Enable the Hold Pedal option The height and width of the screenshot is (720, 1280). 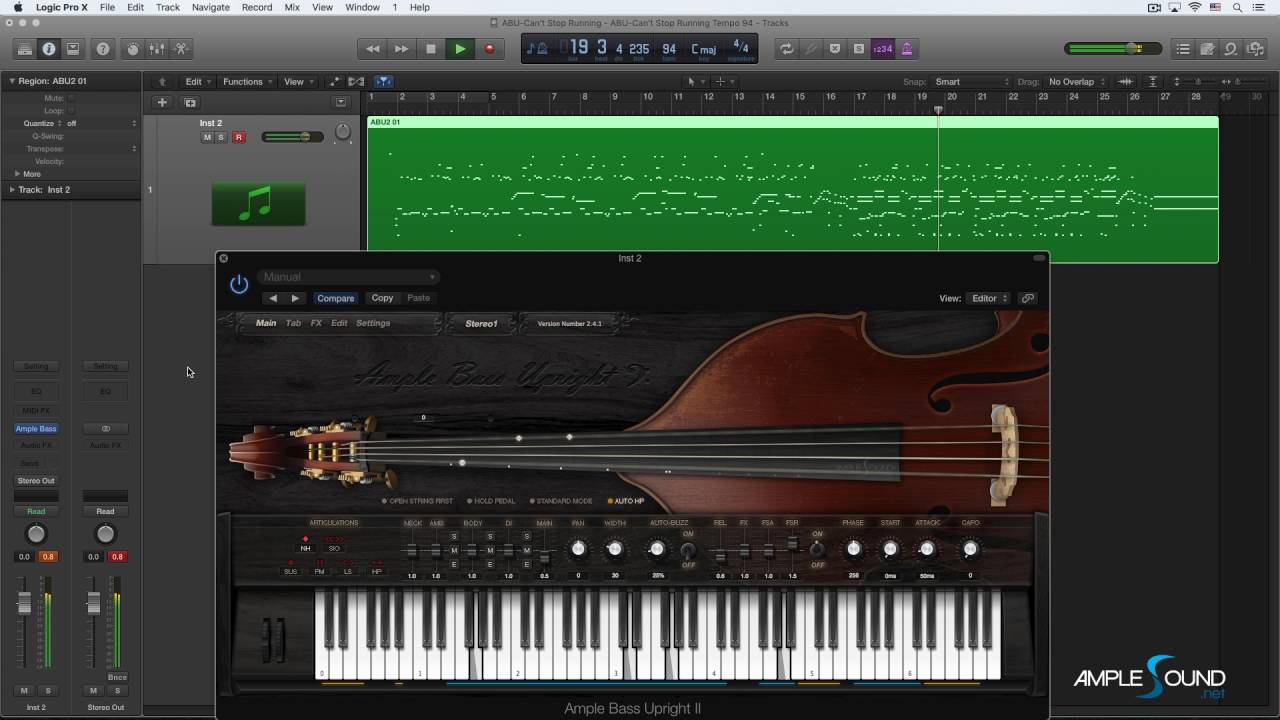493,501
